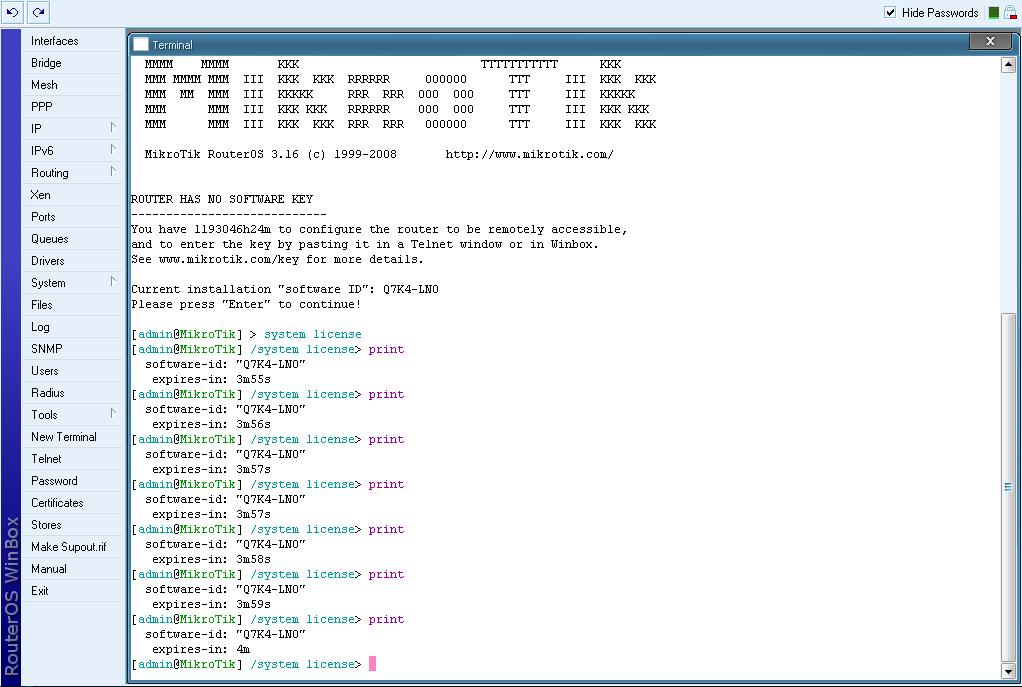1022x687 pixels.
Task: Expand the System submenu arrow
Action: 113,282
